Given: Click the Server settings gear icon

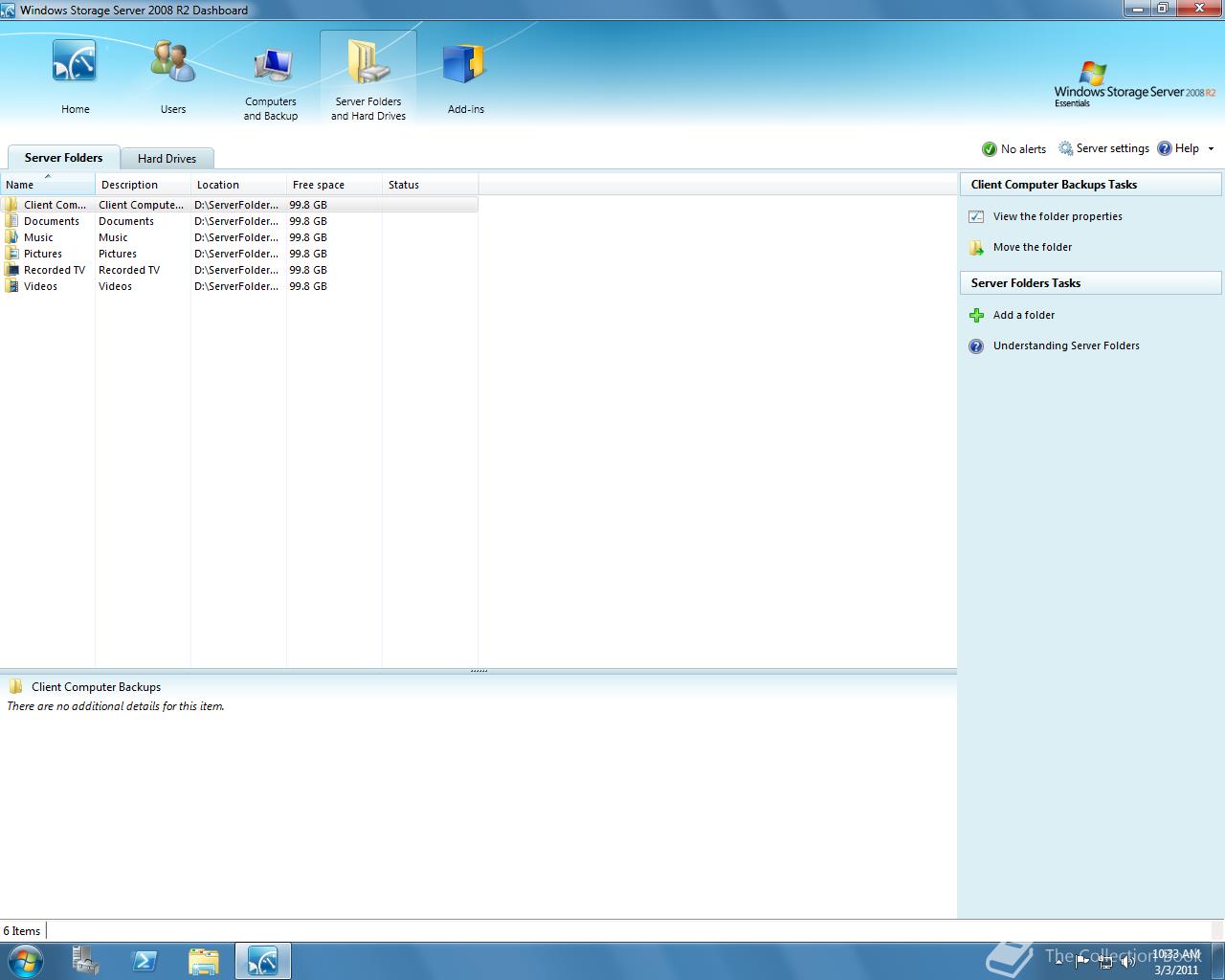Looking at the screenshot, I should [1065, 148].
